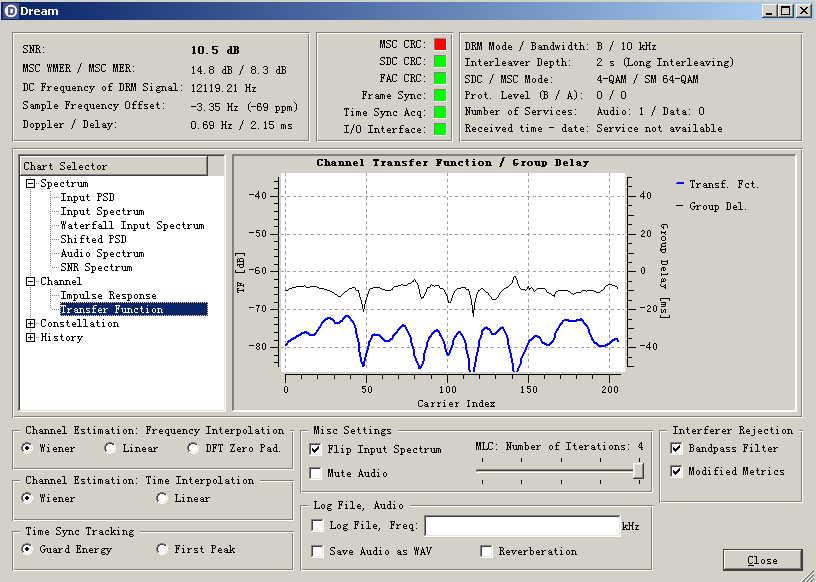Enable the Flip Input Spectrum checkbox

tap(317, 450)
